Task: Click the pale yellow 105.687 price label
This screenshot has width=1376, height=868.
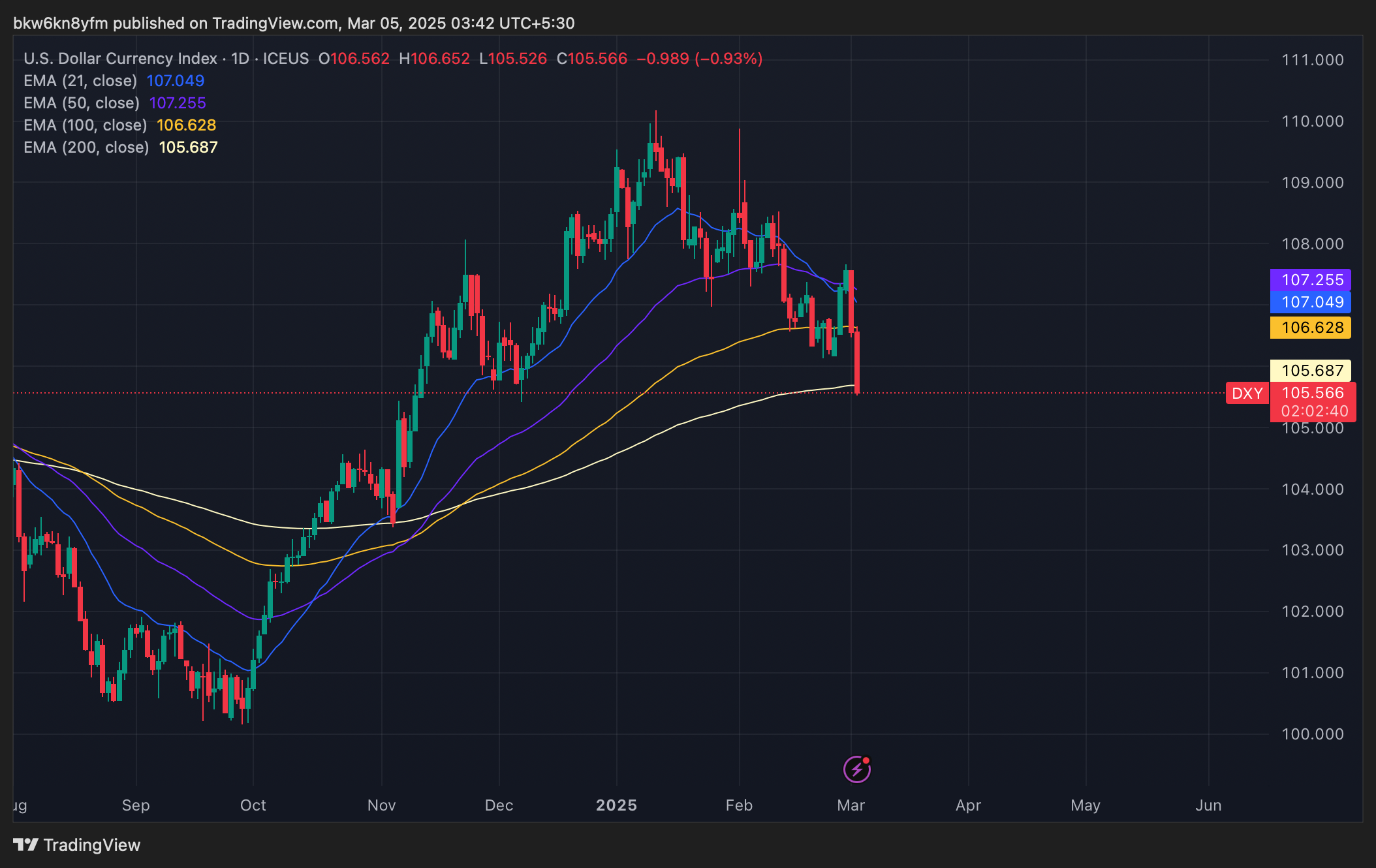Action: (x=1311, y=371)
